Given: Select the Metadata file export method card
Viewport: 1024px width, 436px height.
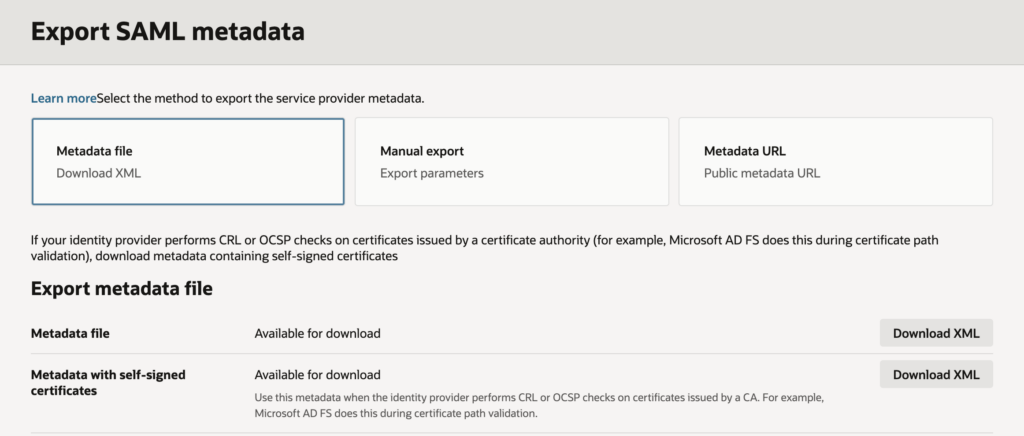Looking at the screenshot, I should (188, 162).
